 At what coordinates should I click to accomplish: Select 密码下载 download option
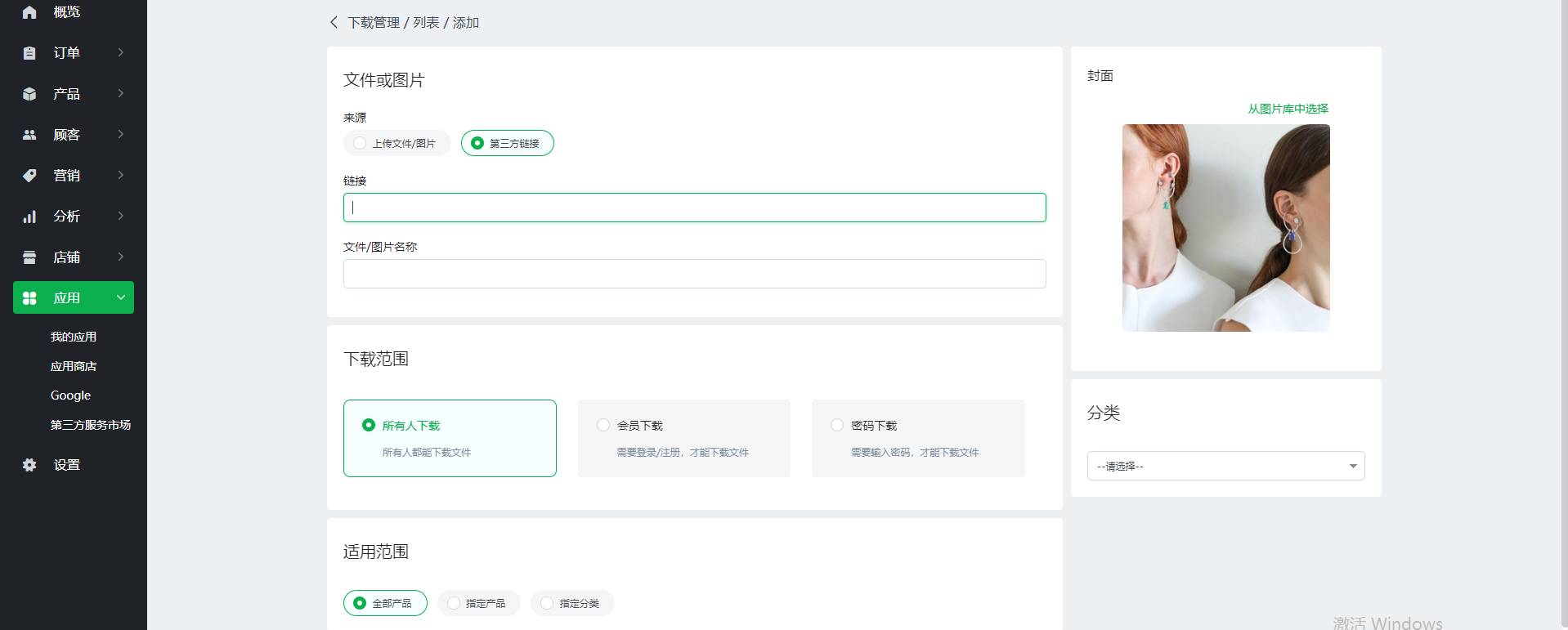837,425
